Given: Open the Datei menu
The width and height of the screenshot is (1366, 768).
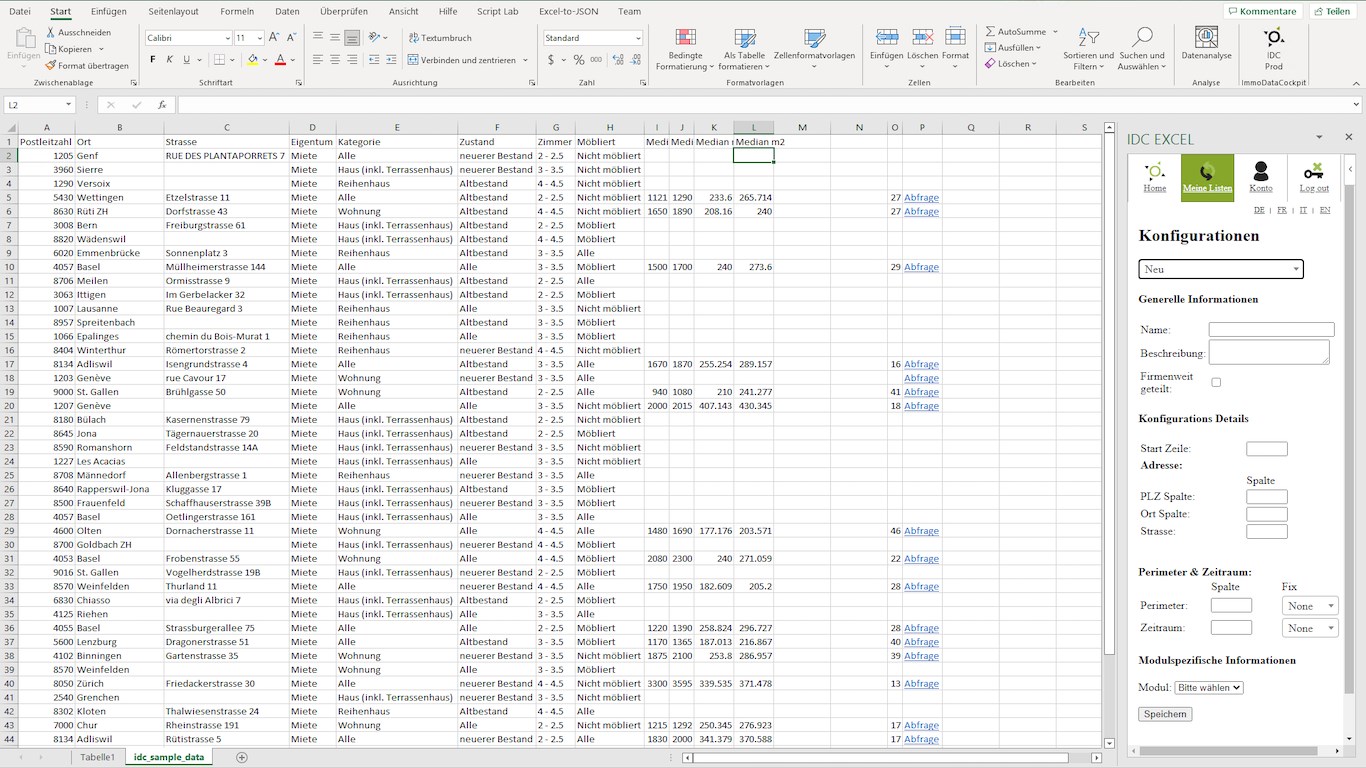Looking at the screenshot, I should point(20,12).
